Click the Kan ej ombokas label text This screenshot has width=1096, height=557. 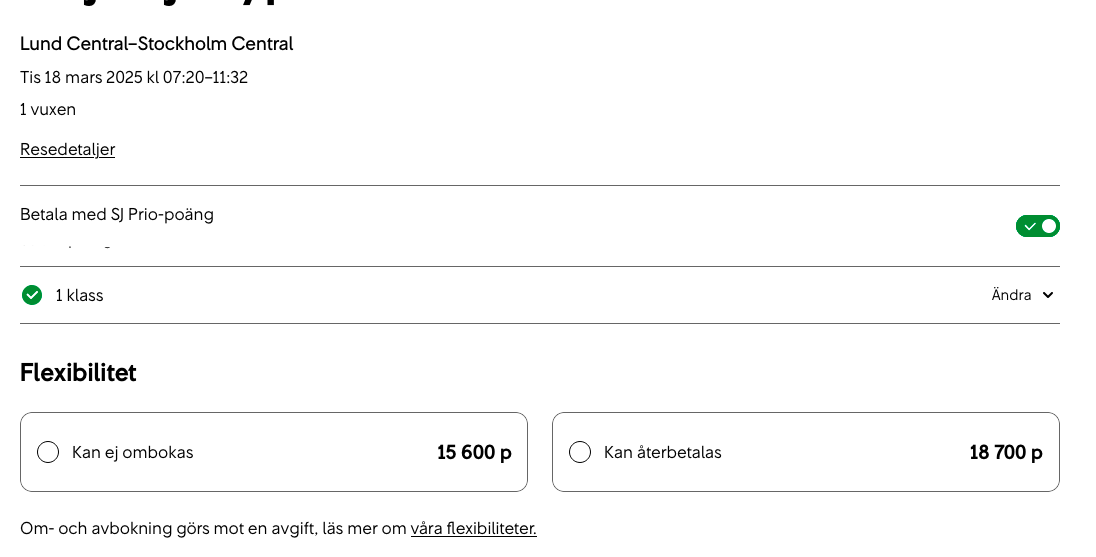point(133,452)
